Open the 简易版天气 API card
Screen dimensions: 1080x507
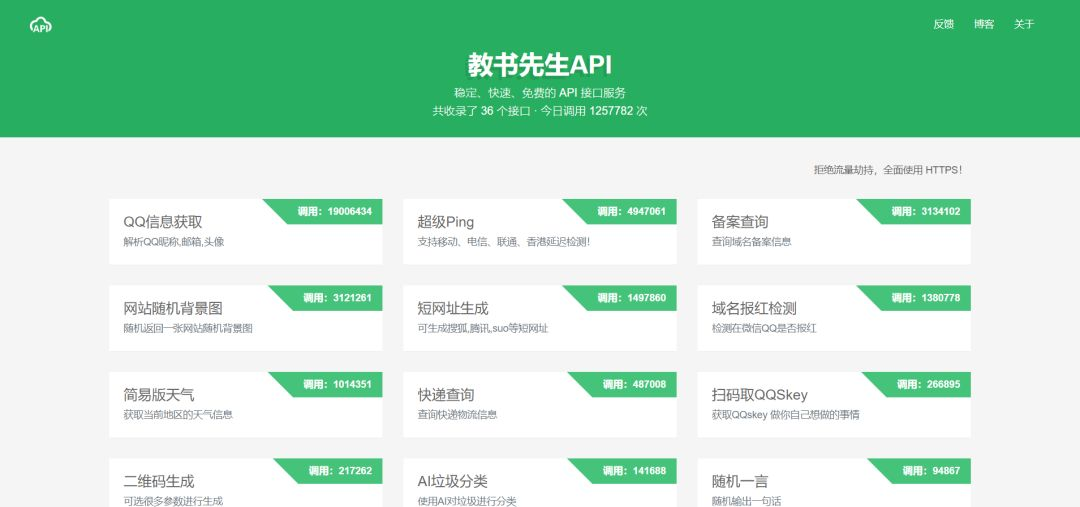[x=245, y=404]
